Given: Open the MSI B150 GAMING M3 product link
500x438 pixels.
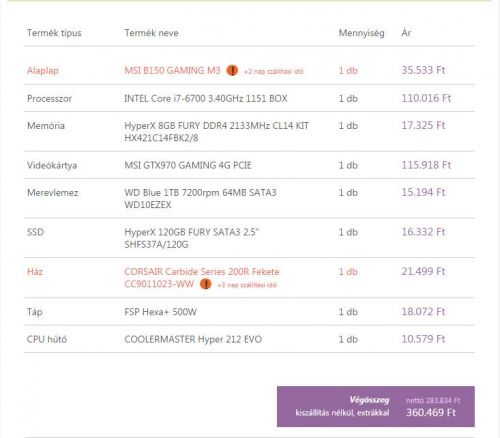Looking at the screenshot, I should point(172,71).
